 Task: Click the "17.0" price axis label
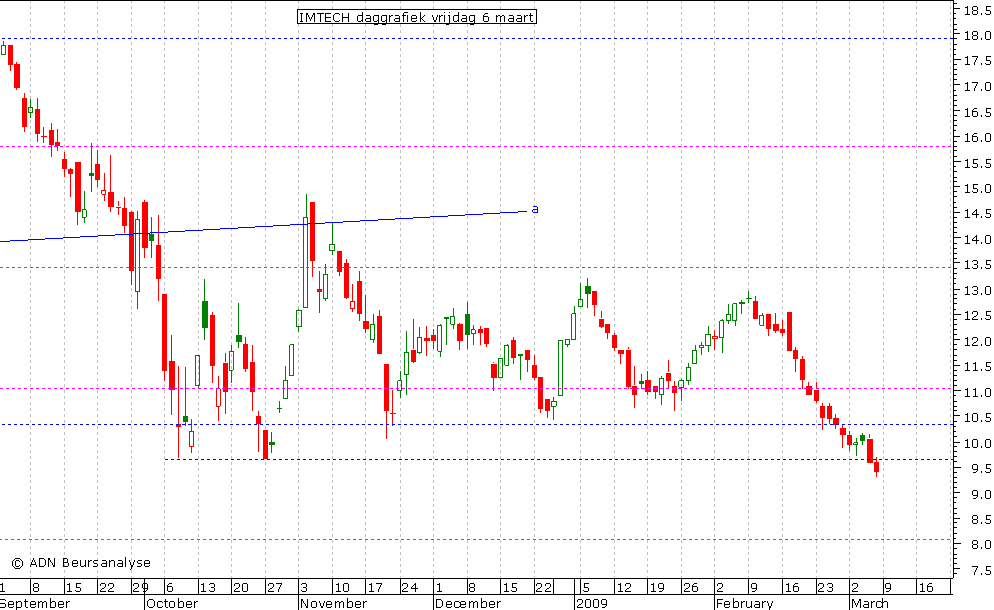point(978,86)
